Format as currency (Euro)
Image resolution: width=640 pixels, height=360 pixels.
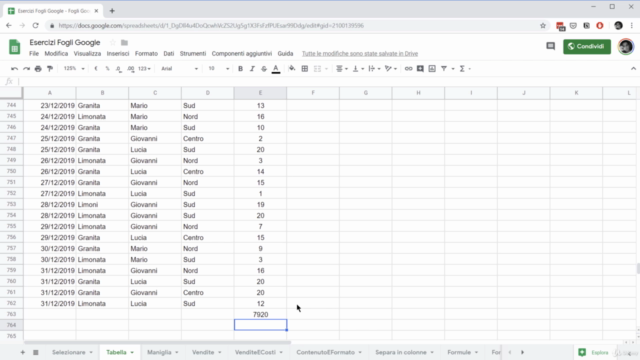(96, 69)
